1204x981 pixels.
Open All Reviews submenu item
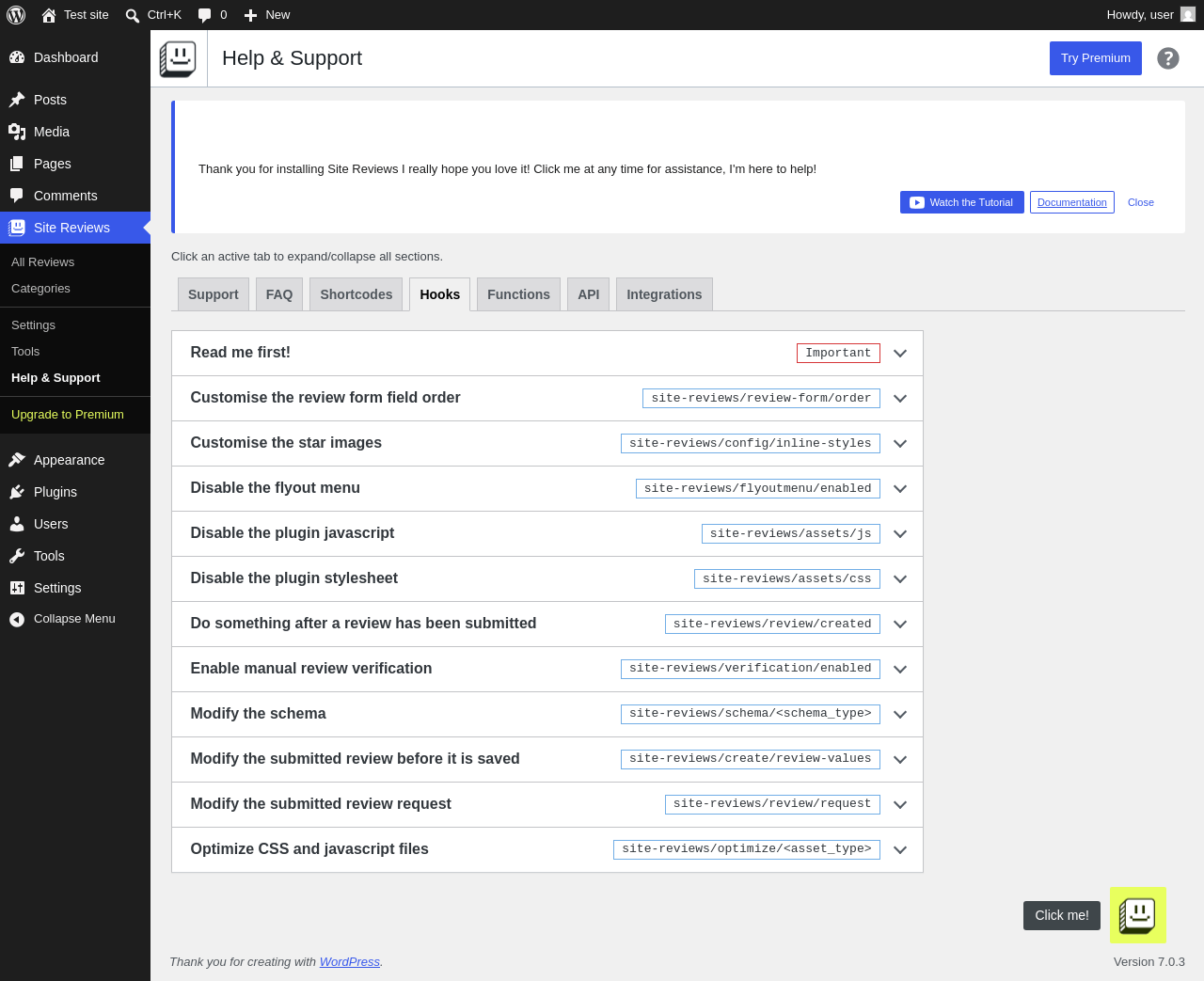coord(75,262)
